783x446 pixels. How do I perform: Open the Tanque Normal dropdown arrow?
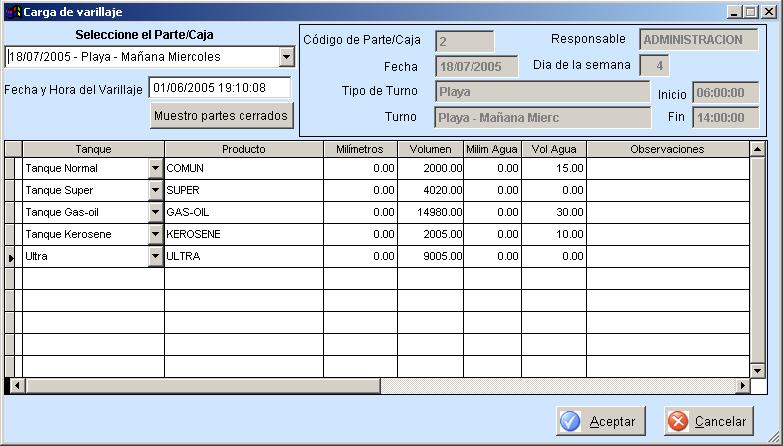(x=155, y=169)
